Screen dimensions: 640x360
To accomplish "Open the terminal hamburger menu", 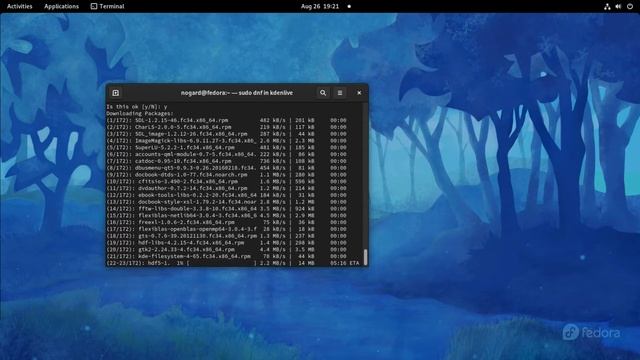I will pos(340,93).
